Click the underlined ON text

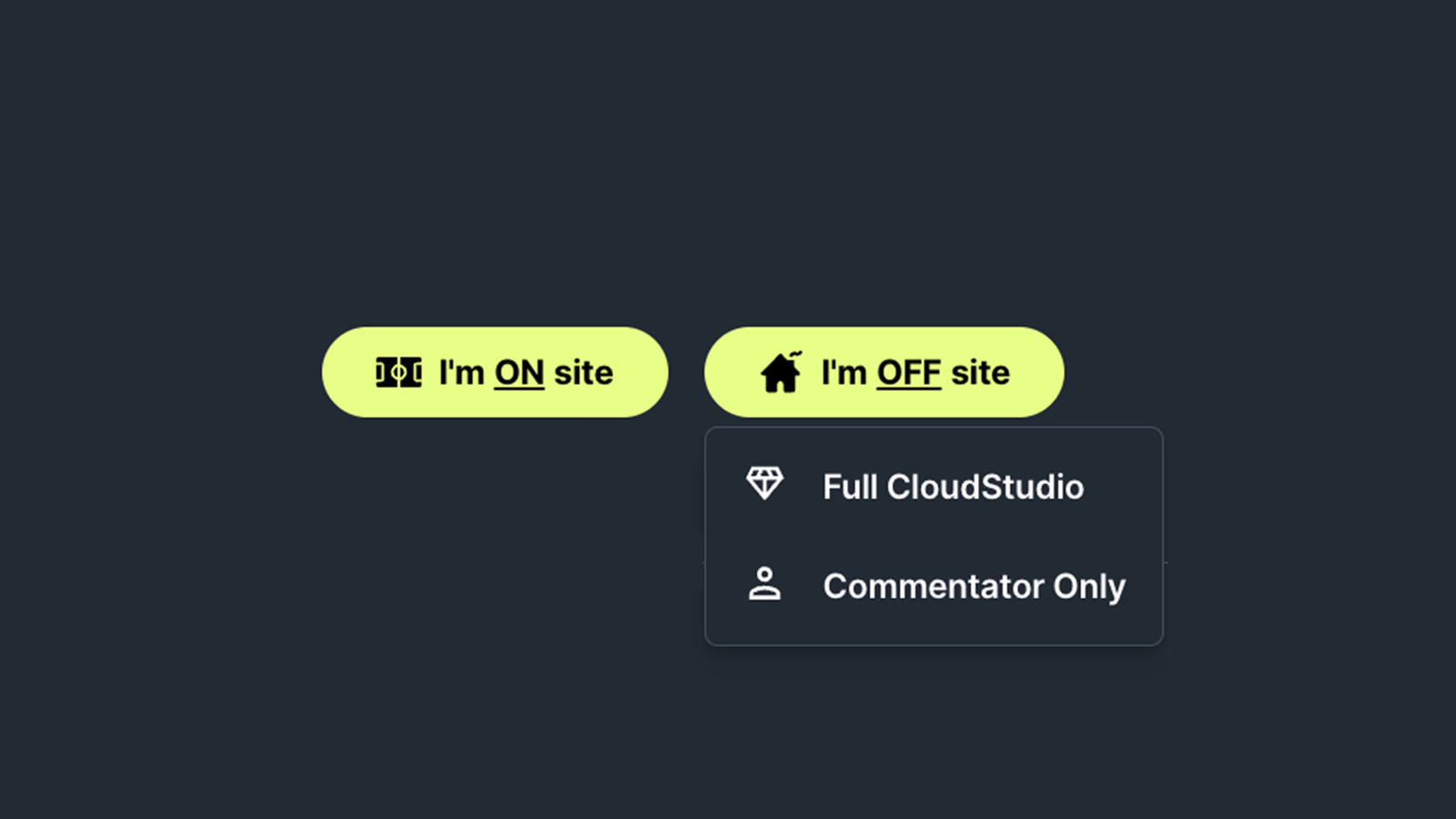[x=519, y=373]
